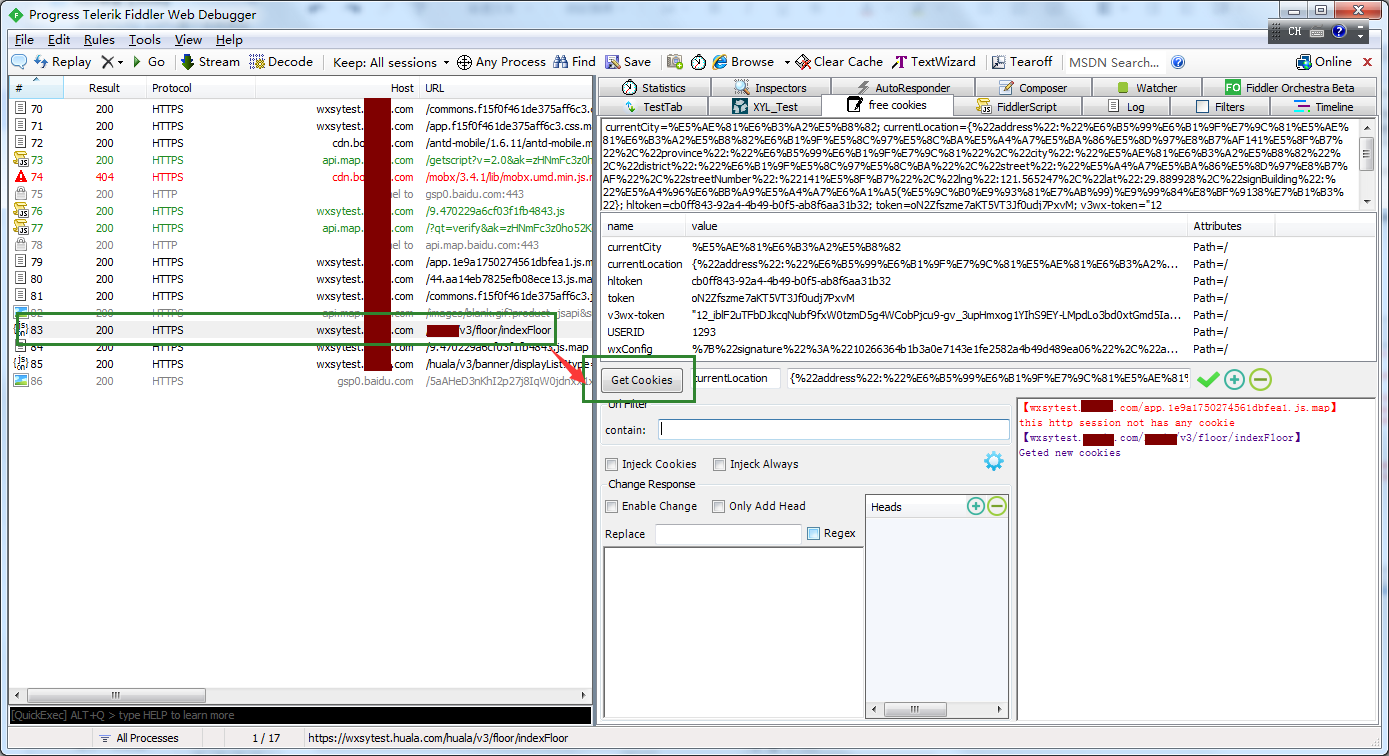Open the Timeline tab
This screenshot has height=756, width=1389.
[1324, 106]
